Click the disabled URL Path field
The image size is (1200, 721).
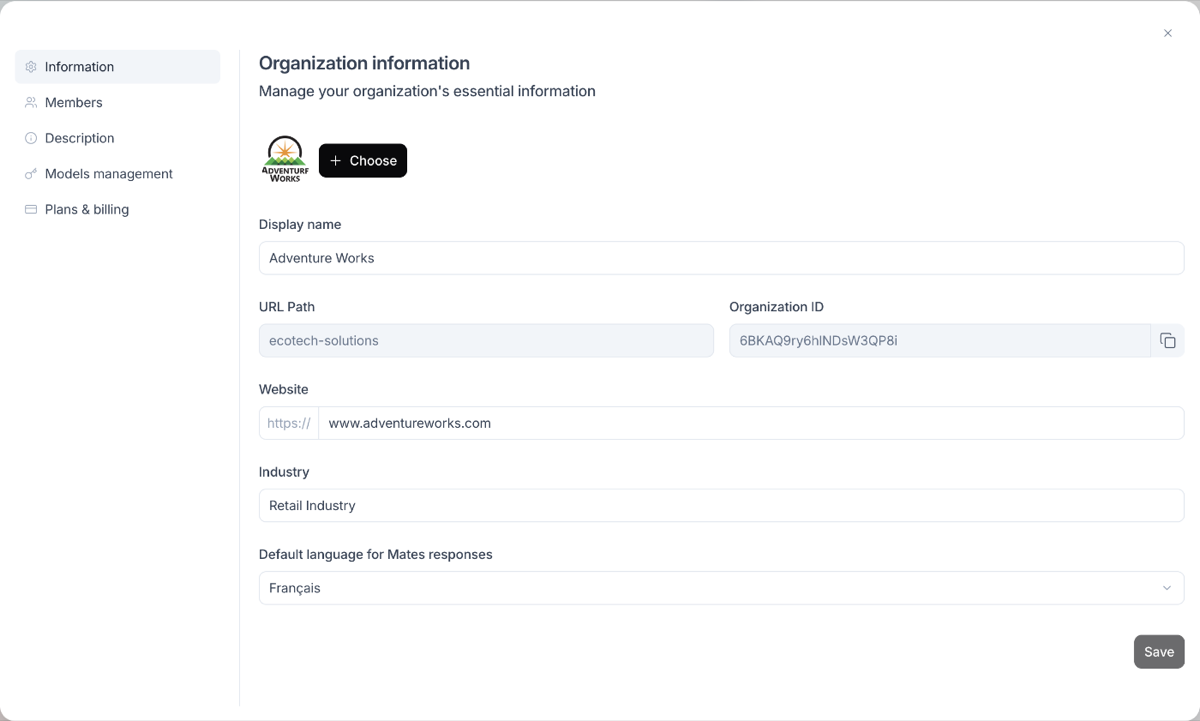(x=486, y=341)
